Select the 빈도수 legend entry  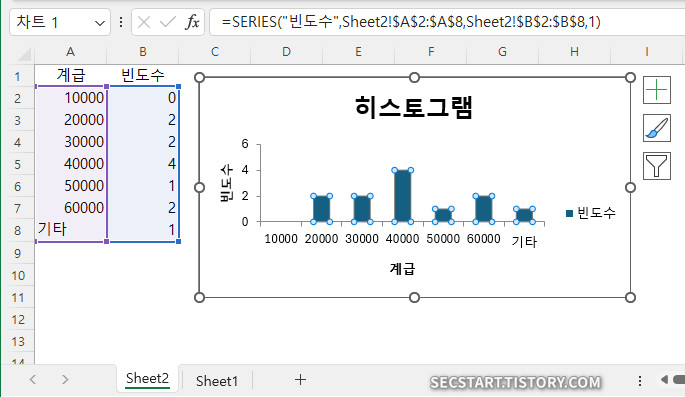(591, 213)
